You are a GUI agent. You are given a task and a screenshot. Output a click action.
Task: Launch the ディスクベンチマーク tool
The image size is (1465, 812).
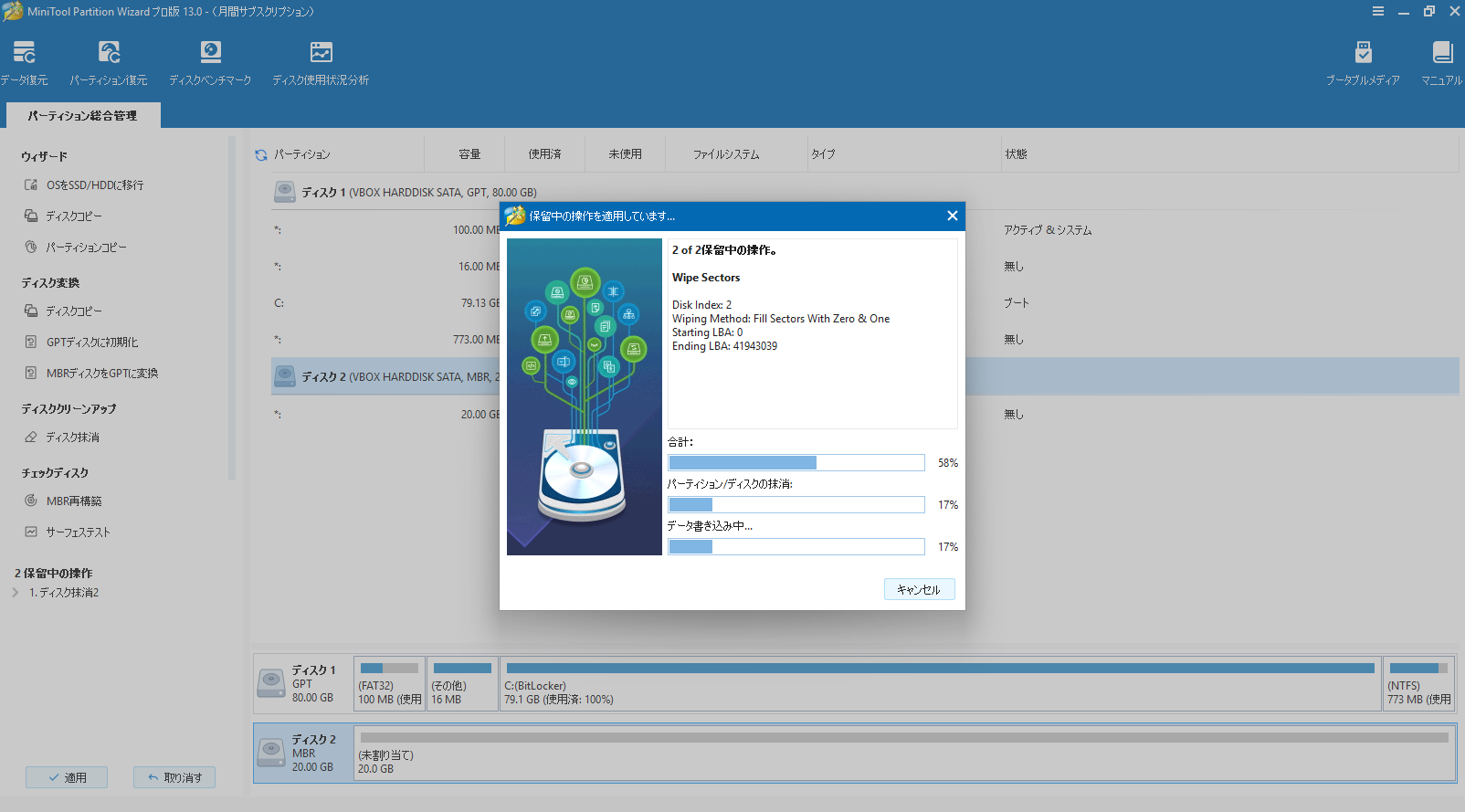click(x=210, y=62)
